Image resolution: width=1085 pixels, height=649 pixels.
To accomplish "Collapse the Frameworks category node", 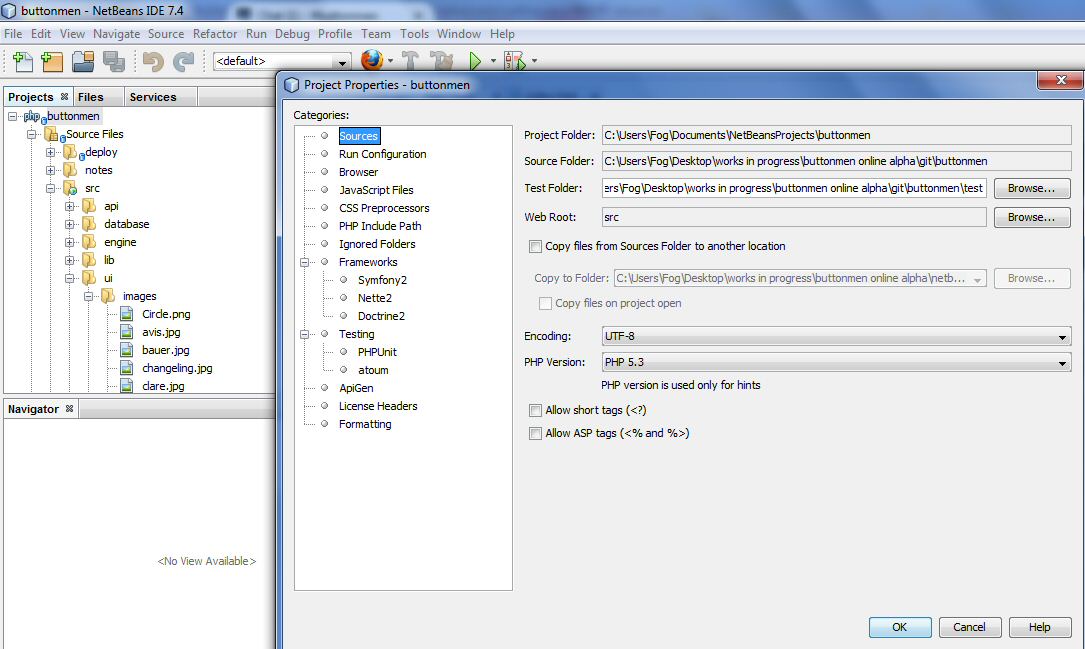I will (304, 262).
